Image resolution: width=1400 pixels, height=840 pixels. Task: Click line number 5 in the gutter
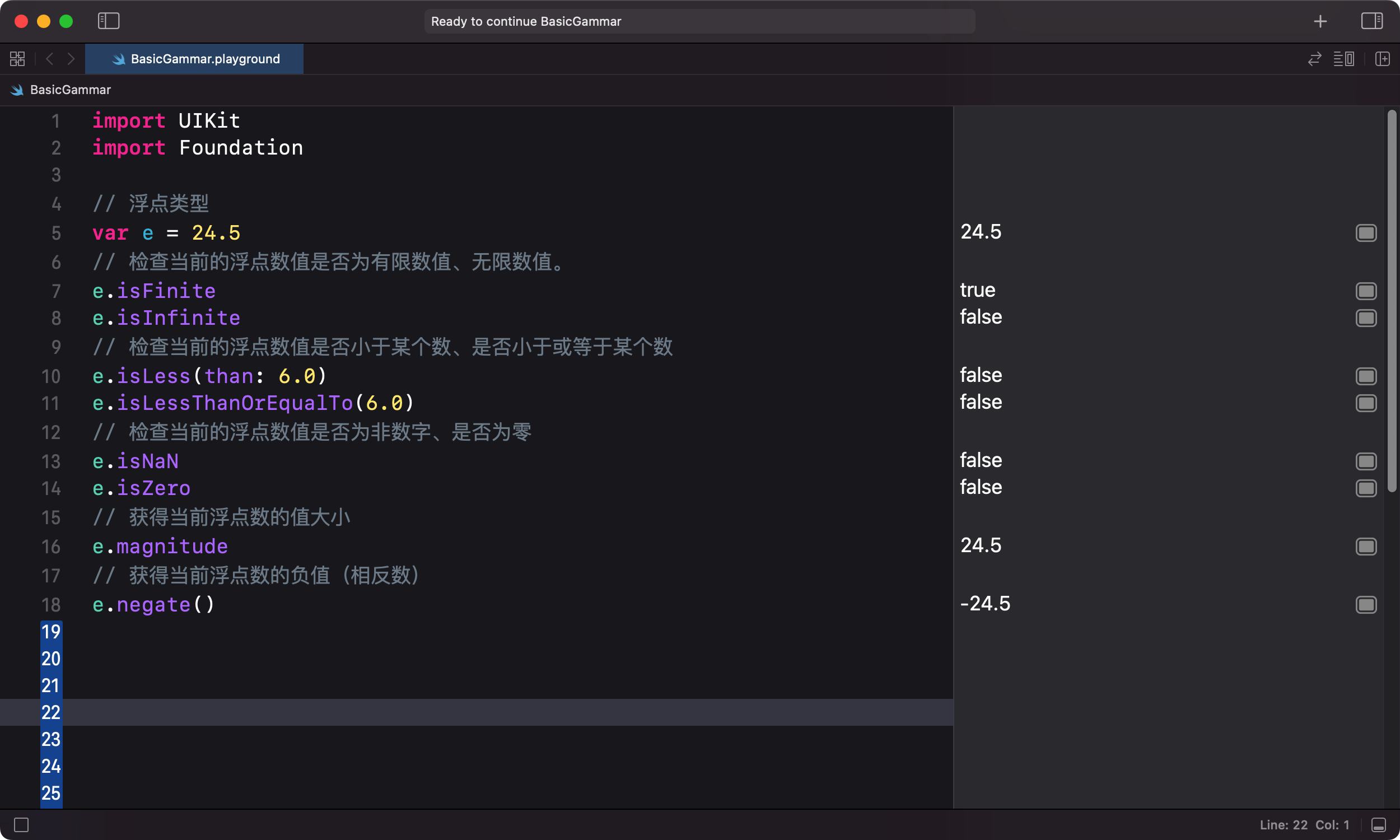(56, 233)
